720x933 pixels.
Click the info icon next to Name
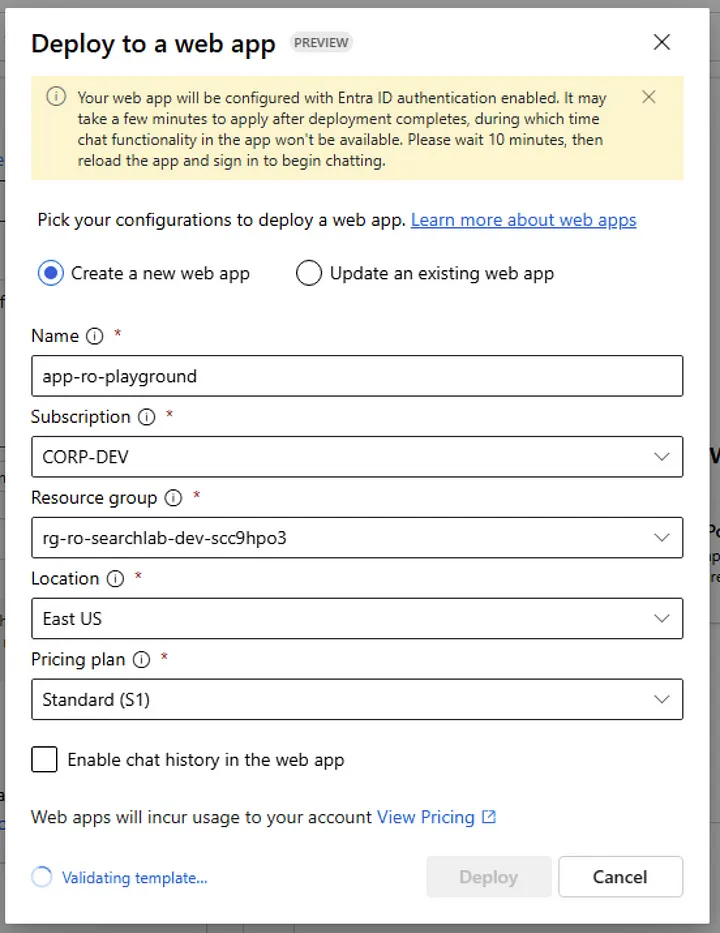pyautogui.click(x=94, y=336)
